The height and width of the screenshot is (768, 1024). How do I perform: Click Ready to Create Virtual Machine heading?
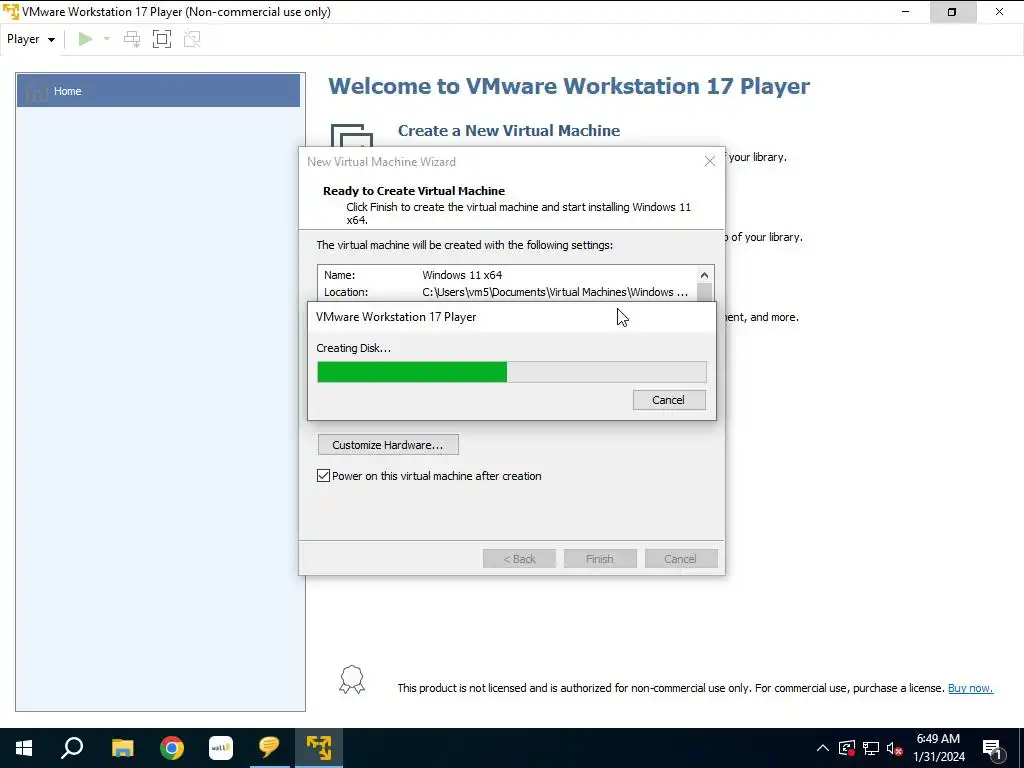pos(414,191)
